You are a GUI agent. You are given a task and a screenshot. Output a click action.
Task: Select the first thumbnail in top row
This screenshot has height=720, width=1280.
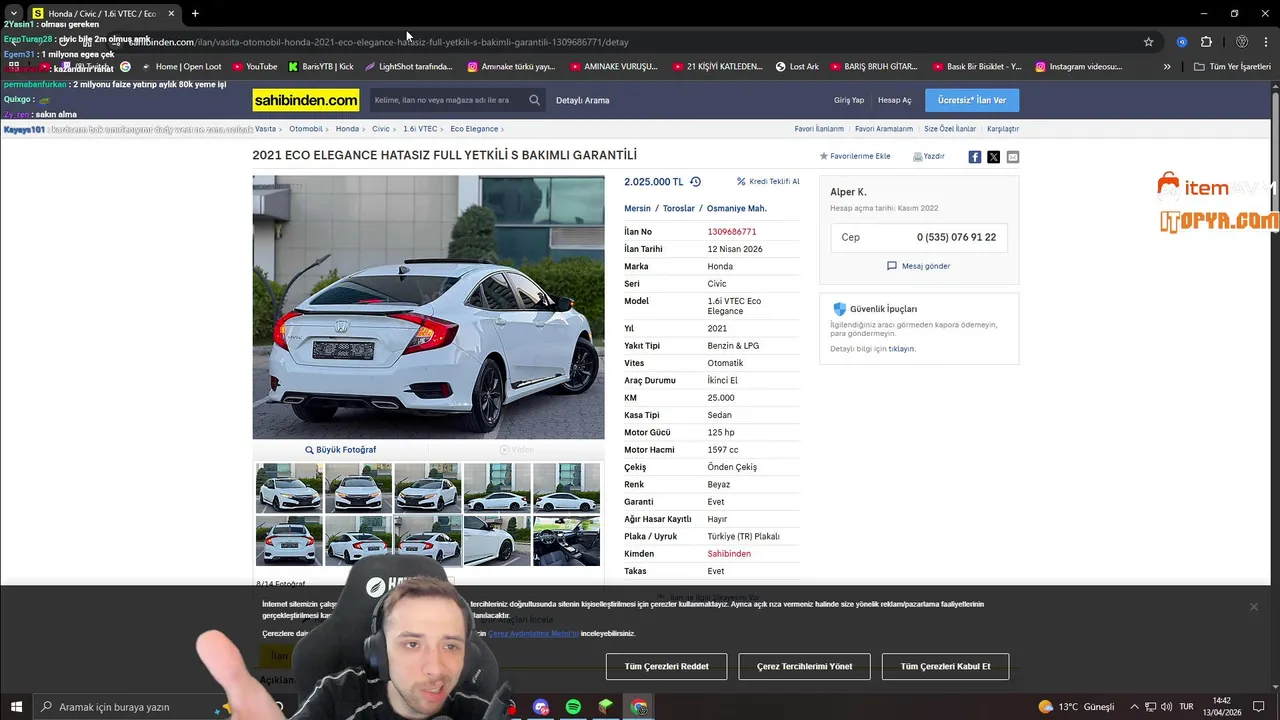(x=289, y=487)
